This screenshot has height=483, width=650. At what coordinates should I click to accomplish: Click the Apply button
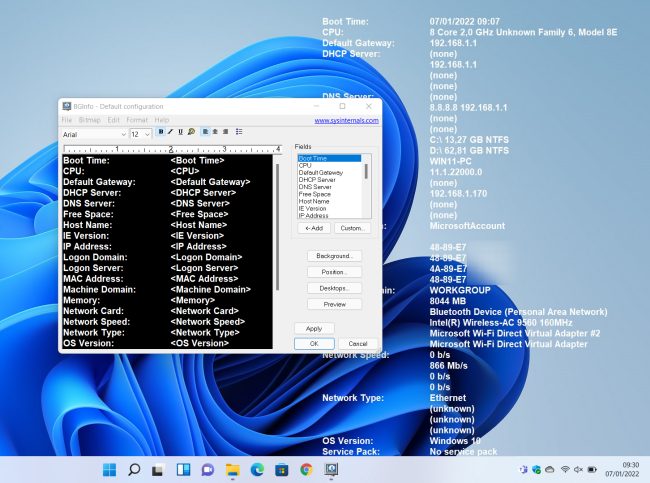pyautogui.click(x=314, y=328)
